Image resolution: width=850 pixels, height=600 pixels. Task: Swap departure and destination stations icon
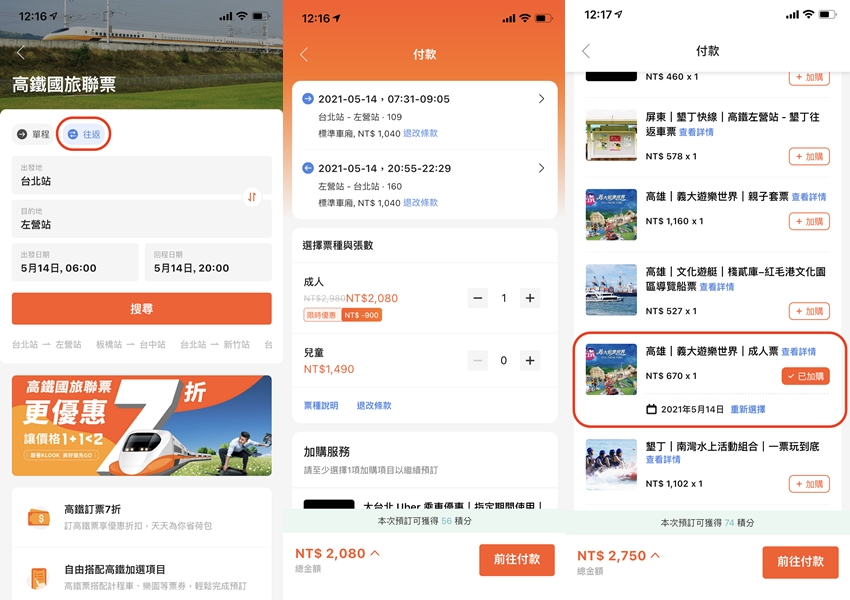click(x=252, y=197)
